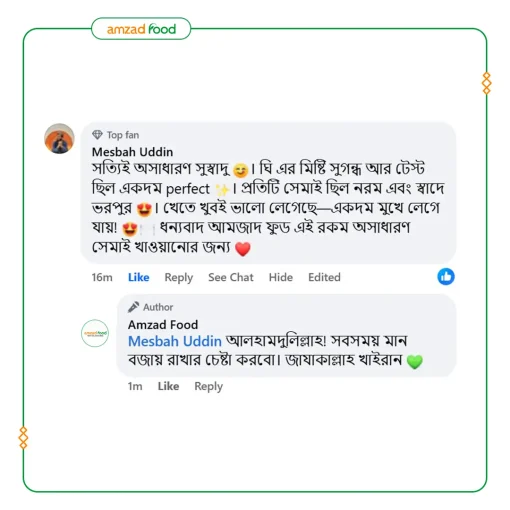Click the red heart emoji in comment
Viewport: 510px width, 510px height.
(x=243, y=249)
